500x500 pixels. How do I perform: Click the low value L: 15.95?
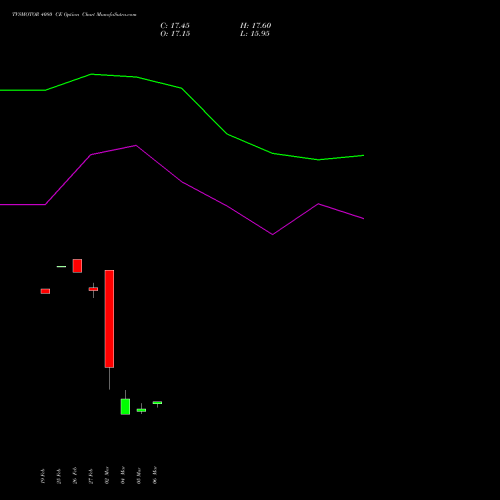[255, 34]
